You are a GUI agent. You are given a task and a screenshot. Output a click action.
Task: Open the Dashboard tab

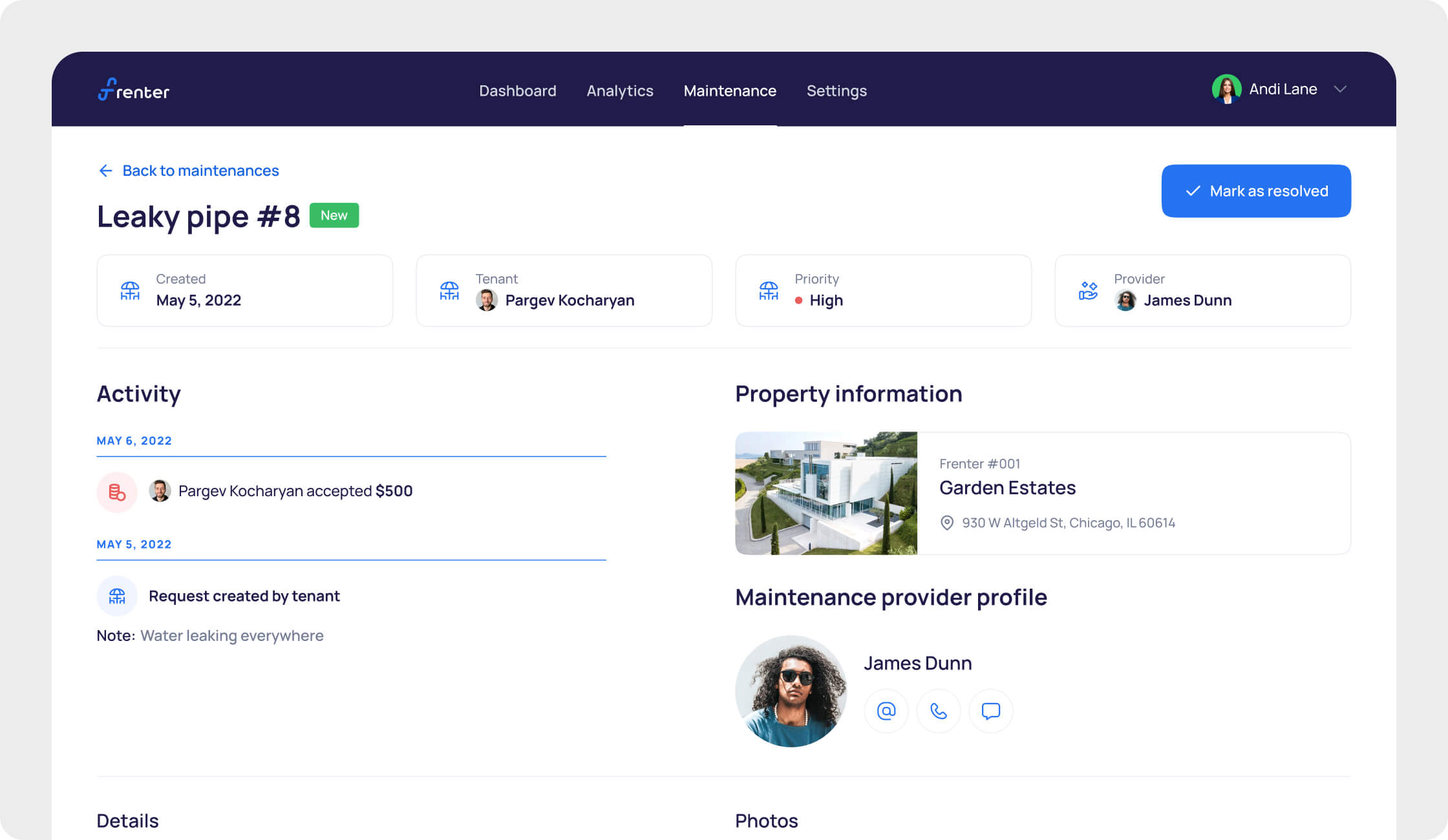(517, 90)
